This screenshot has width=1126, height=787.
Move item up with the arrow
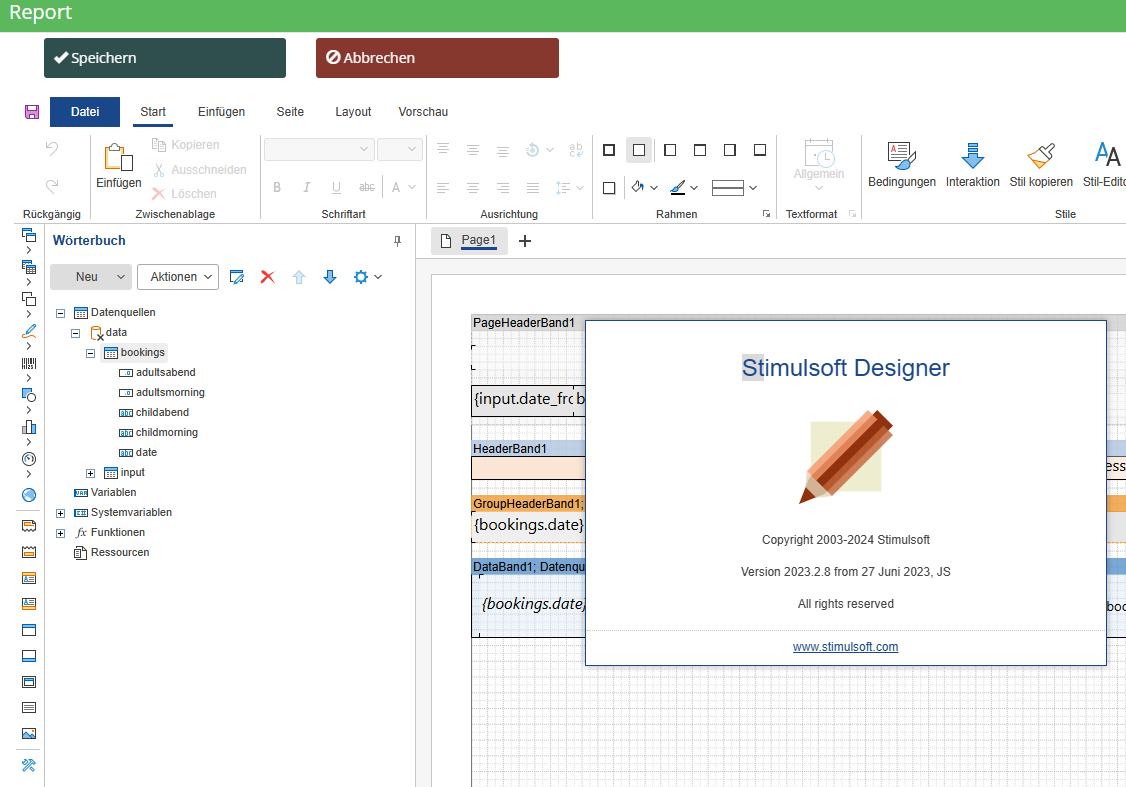(x=299, y=277)
